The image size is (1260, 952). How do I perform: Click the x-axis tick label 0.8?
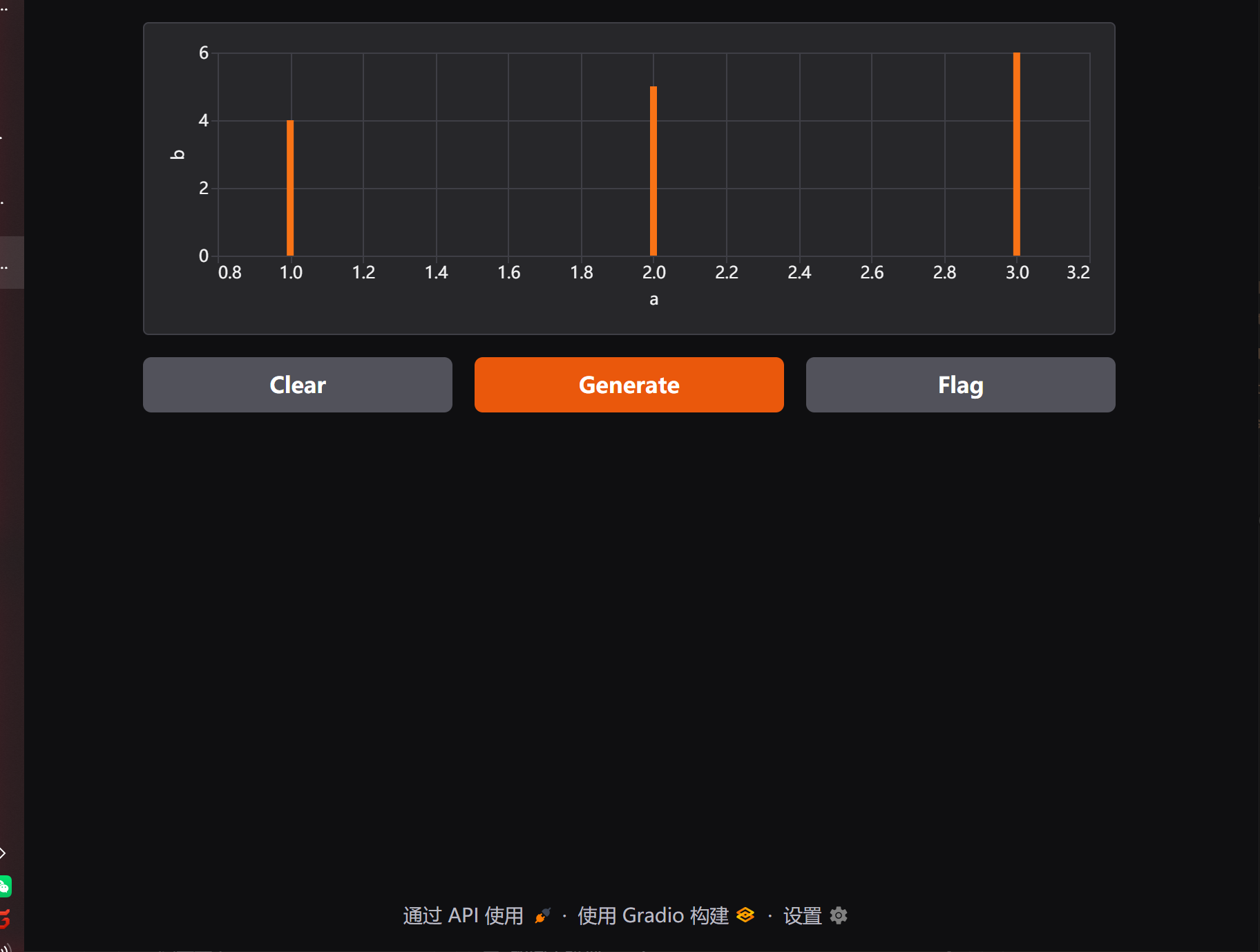[x=229, y=272]
